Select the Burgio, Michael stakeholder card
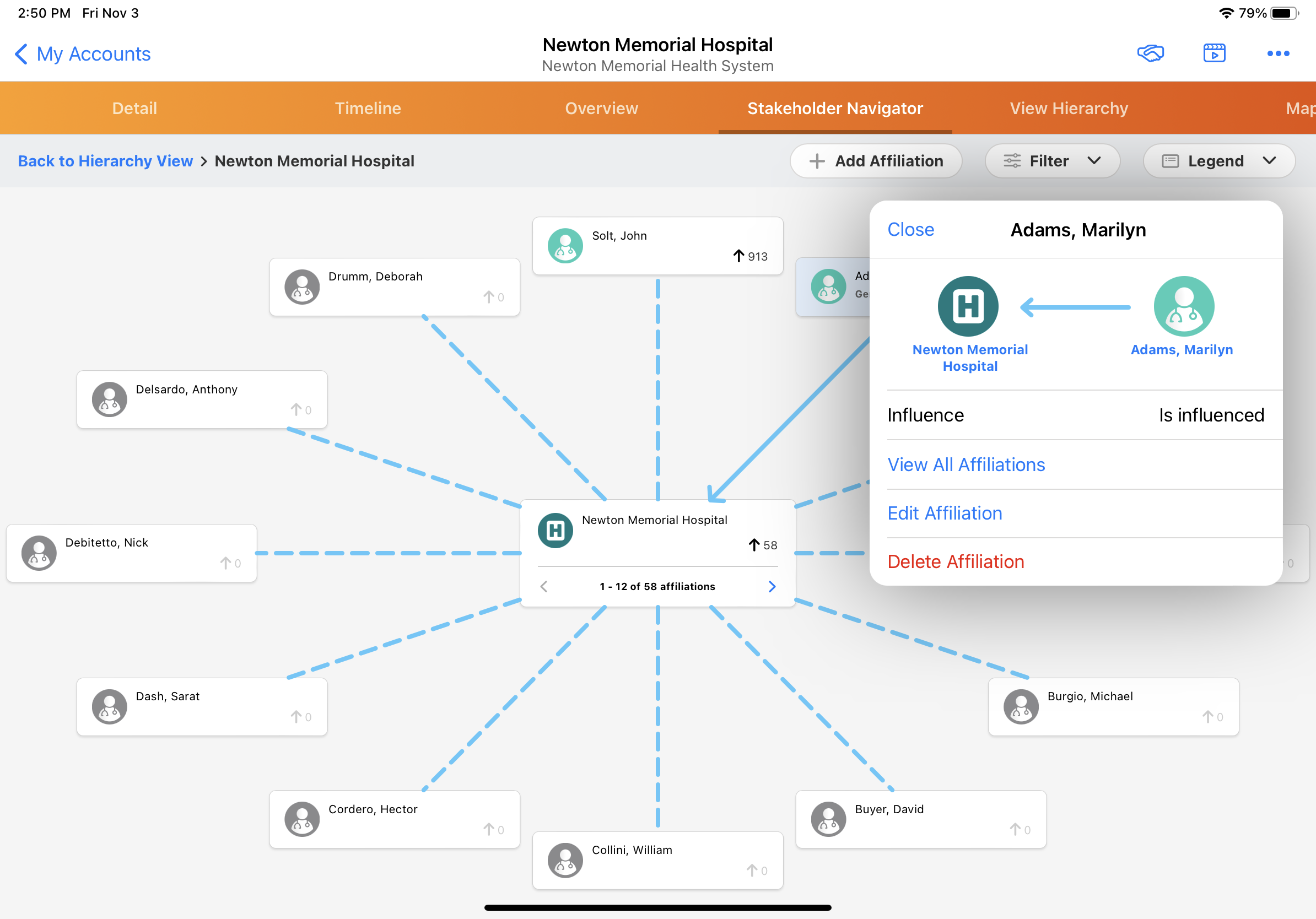The height and width of the screenshot is (919, 1316). pos(1113,706)
